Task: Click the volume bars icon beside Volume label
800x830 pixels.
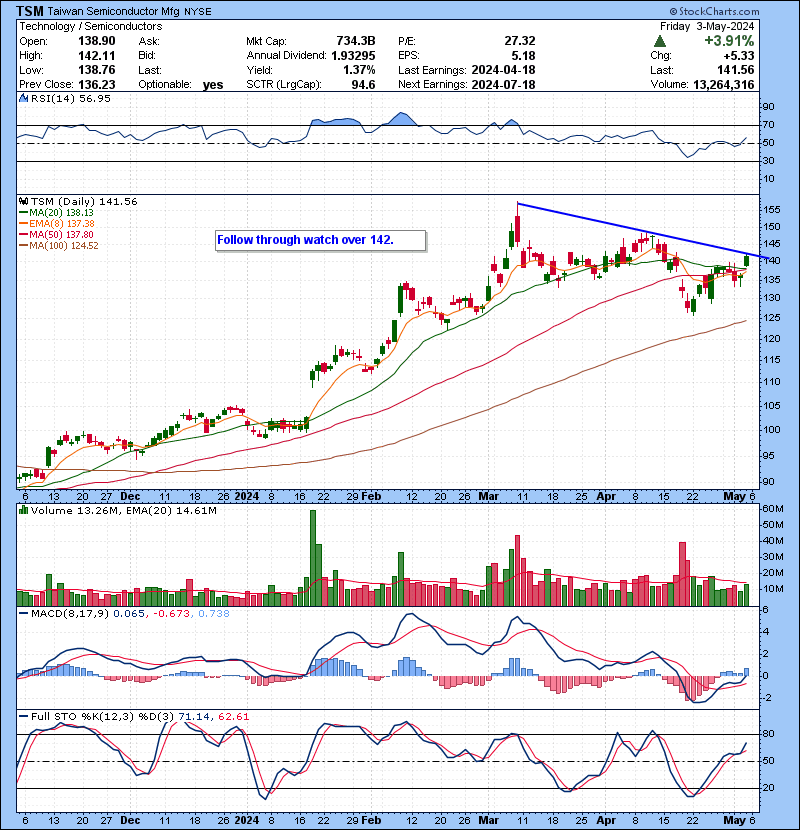Action: pyautogui.click(x=23, y=511)
